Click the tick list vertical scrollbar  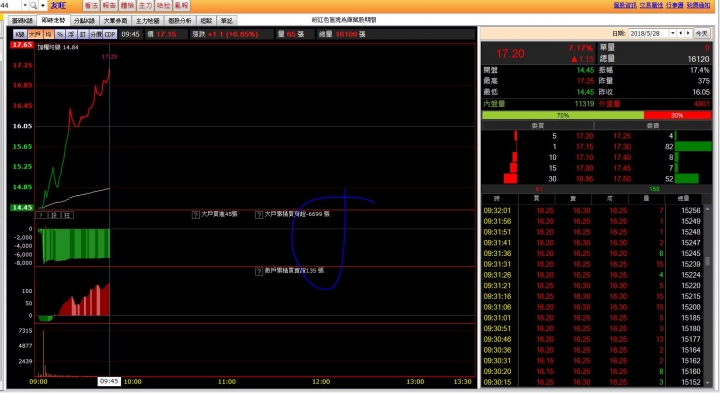coord(708,261)
